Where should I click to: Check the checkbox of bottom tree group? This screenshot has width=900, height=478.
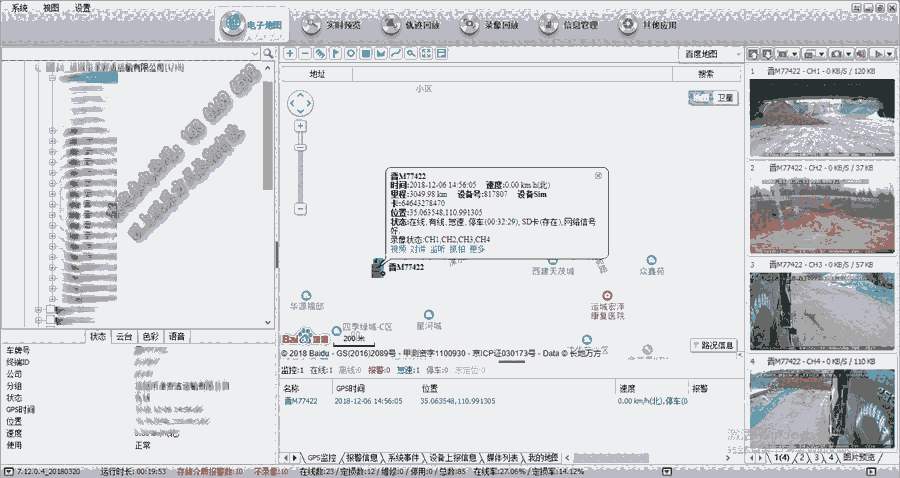coord(49,320)
